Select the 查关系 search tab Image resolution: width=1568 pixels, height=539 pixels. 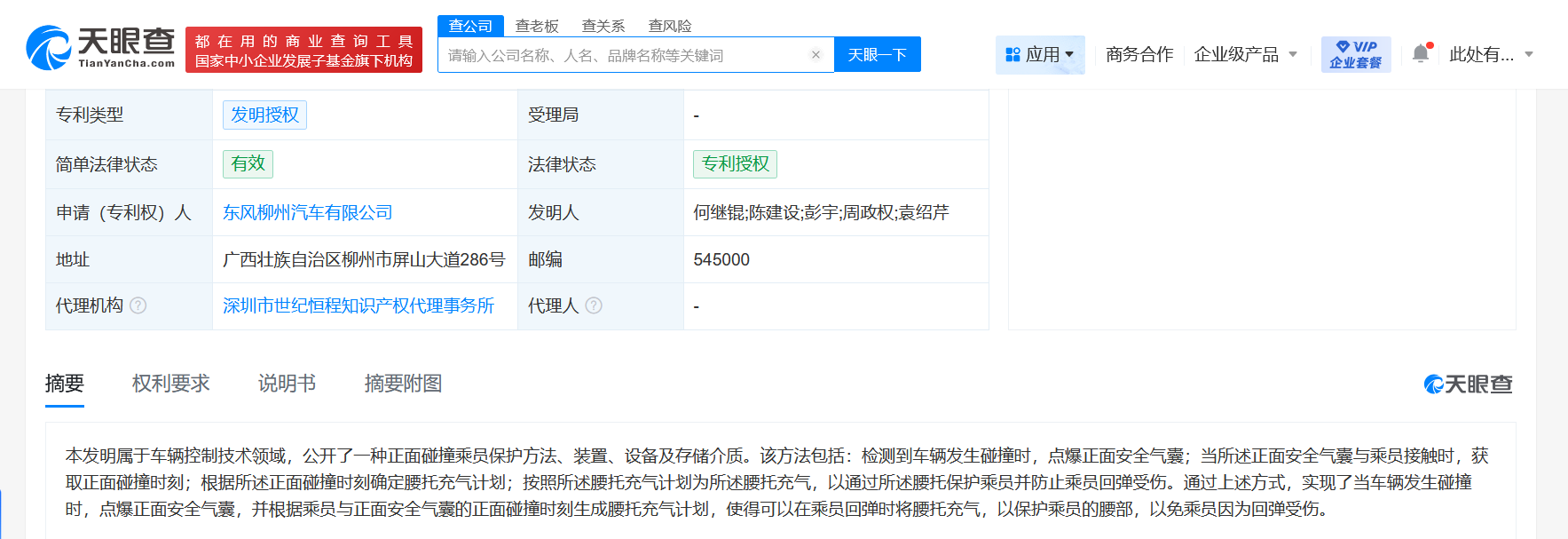click(603, 26)
